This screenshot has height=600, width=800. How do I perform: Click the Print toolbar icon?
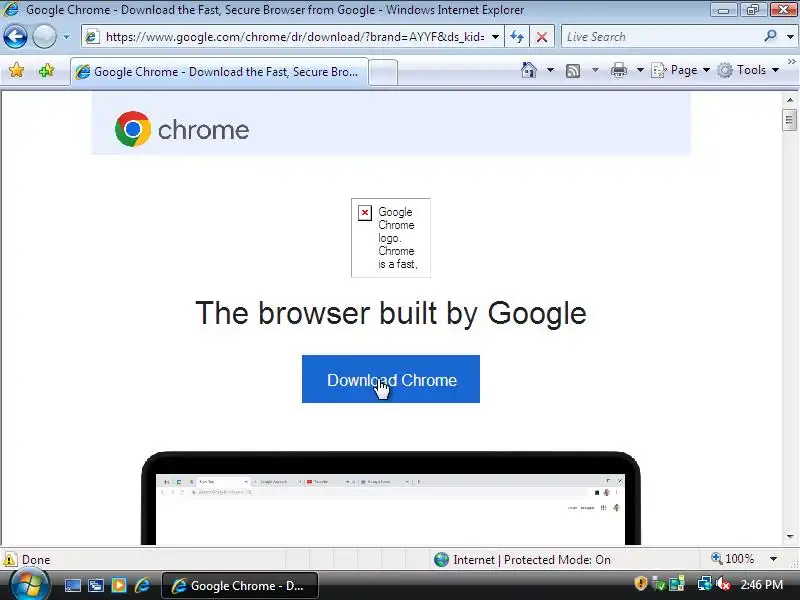[x=618, y=70]
